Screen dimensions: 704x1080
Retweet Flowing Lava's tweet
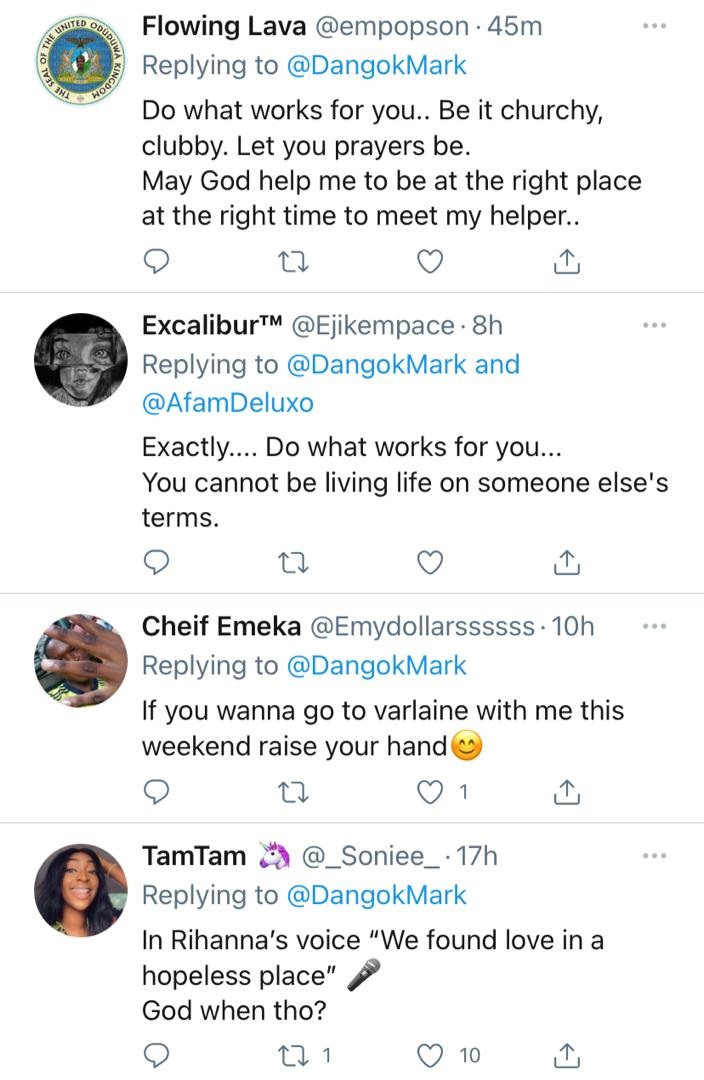click(292, 262)
